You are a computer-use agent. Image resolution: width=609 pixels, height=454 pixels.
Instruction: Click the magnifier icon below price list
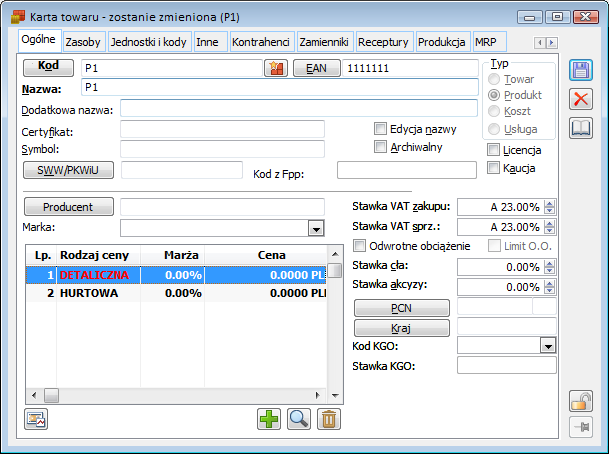pos(298,419)
